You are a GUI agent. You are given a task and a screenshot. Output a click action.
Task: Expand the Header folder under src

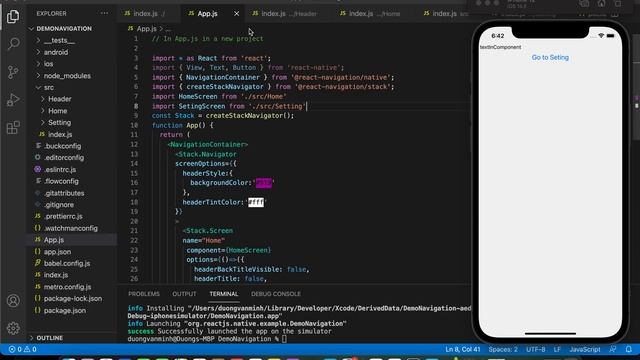[x=60, y=99]
